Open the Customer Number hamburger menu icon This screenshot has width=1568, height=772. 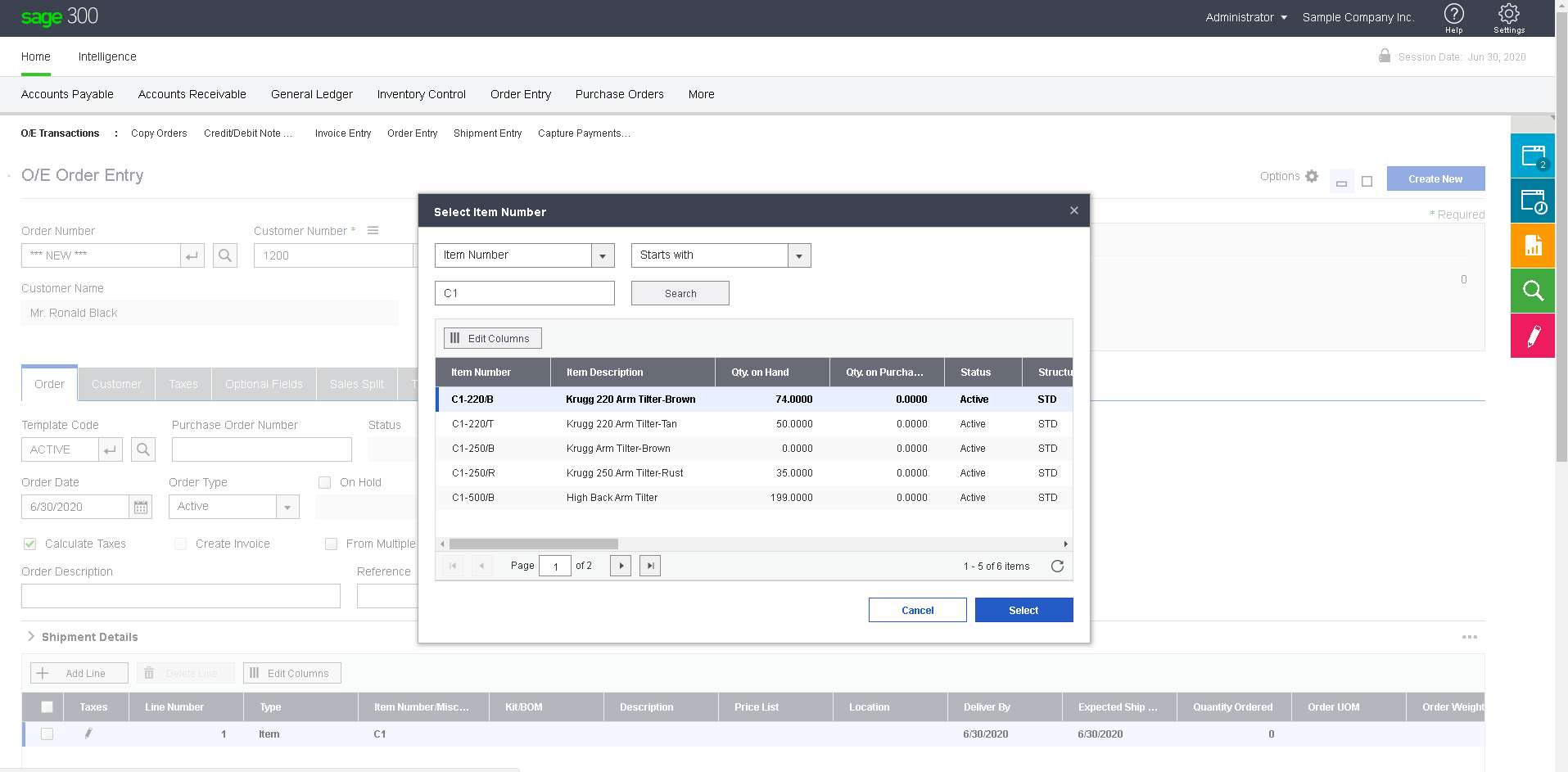[373, 231]
